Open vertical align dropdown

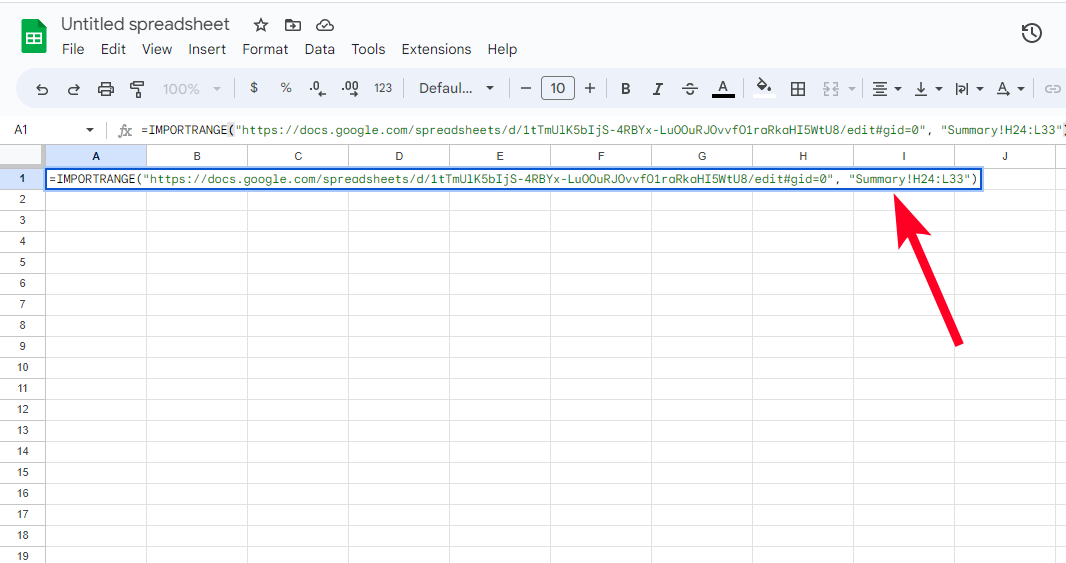(929, 89)
